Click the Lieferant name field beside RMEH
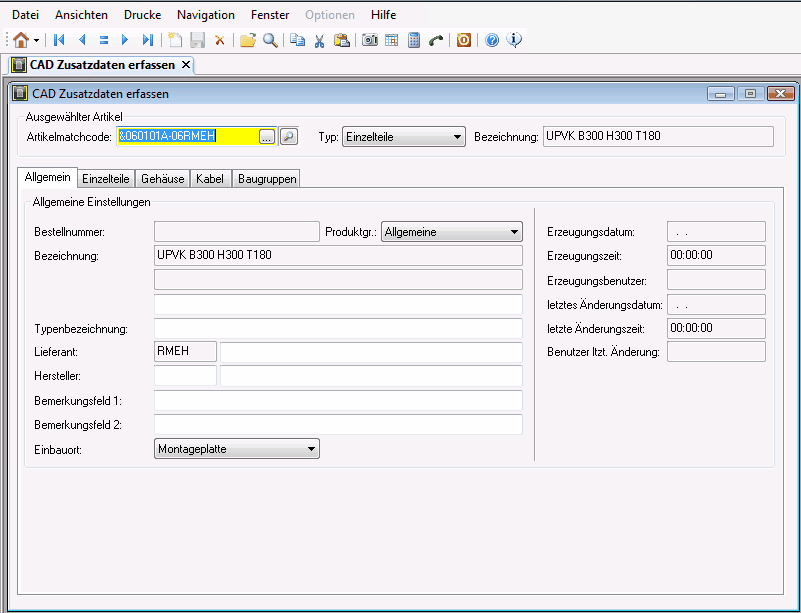This screenshot has height=613, width=801. pyautogui.click(x=371, y=352)
